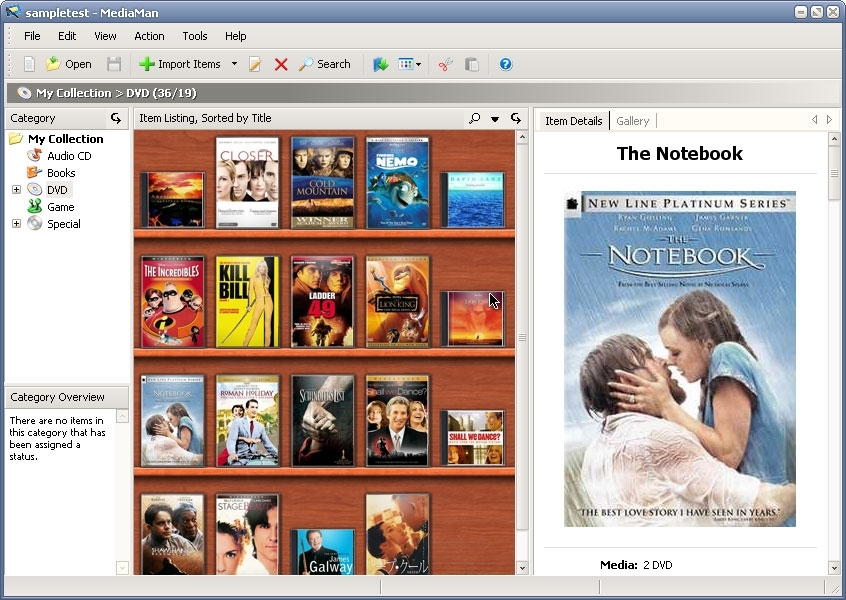
Task: Open the Help menu
Action: click(236, 36)
